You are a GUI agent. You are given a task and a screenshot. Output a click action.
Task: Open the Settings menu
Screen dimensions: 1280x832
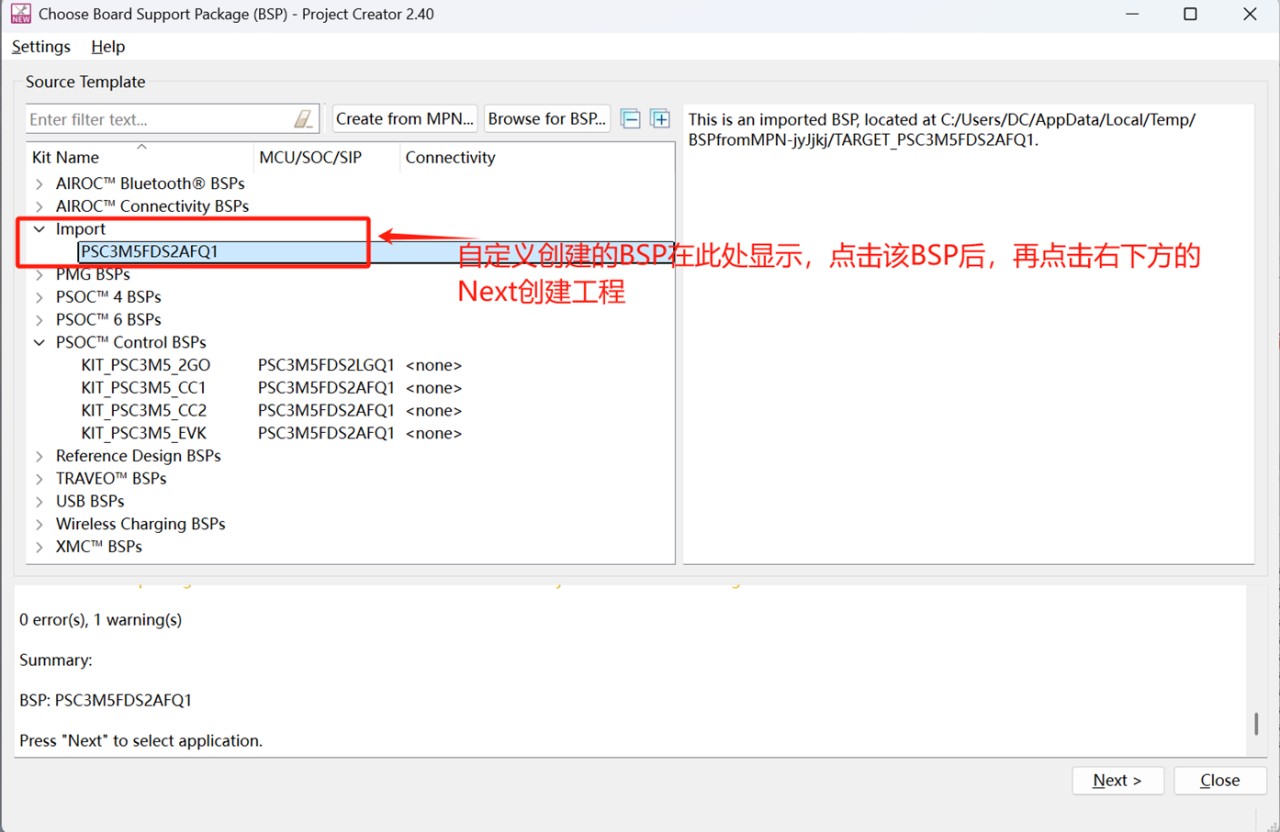[41, 47]
